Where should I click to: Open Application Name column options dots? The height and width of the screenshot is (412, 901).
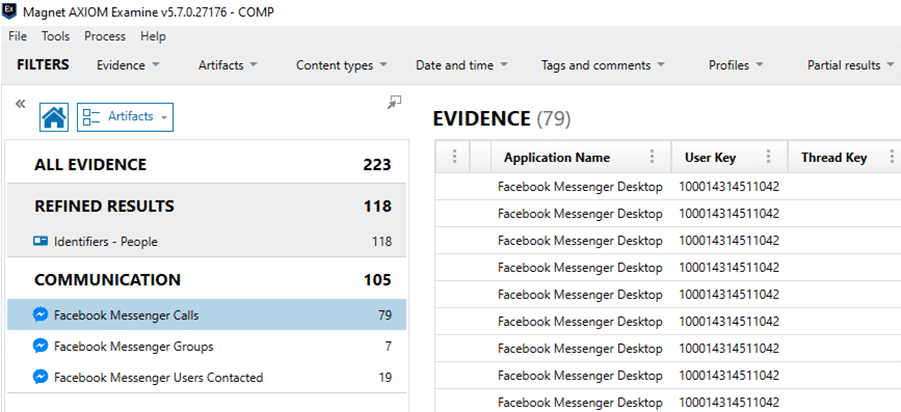[x=652, y=157]
